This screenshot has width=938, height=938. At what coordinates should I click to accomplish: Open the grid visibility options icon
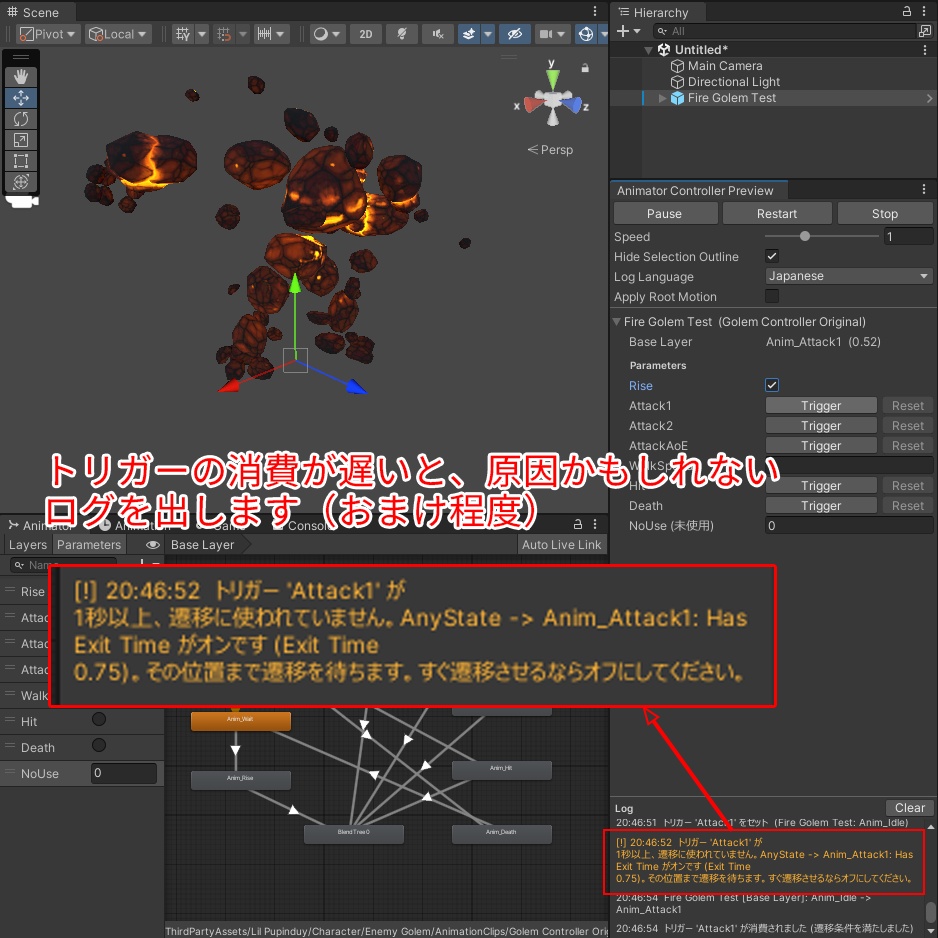(x=183, y=34)
